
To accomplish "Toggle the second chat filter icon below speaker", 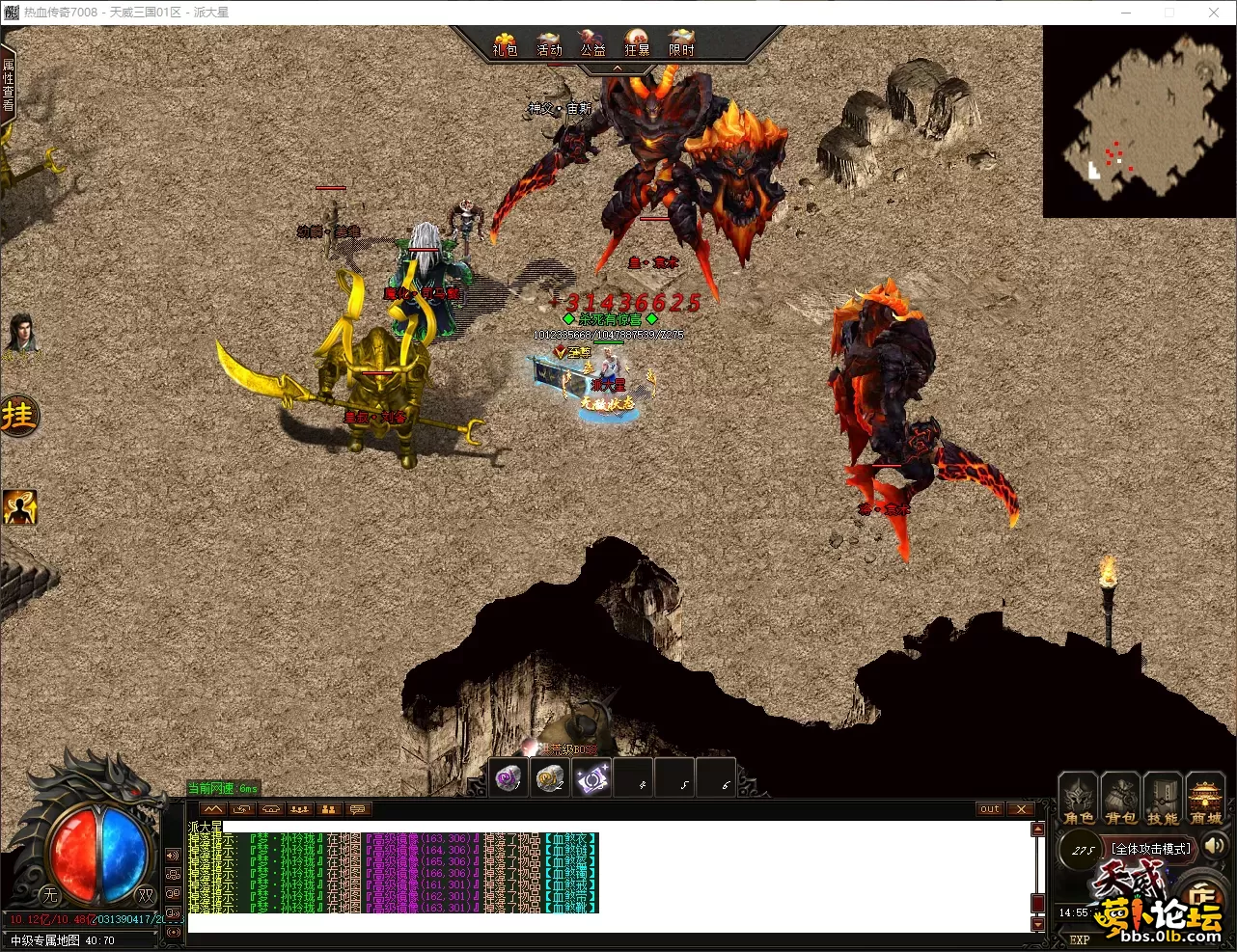I will [x=174, y=875].
